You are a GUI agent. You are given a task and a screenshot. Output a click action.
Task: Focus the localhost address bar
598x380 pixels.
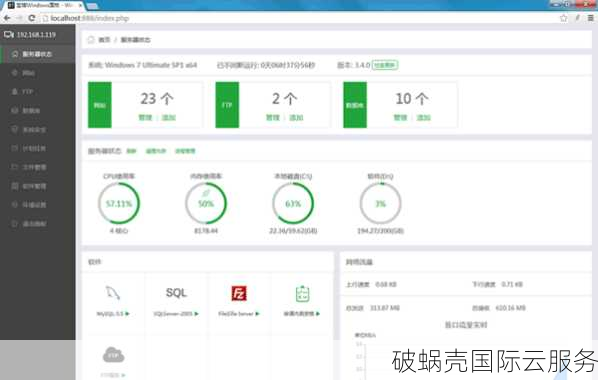pyautogui.click(x=297, y=18)
